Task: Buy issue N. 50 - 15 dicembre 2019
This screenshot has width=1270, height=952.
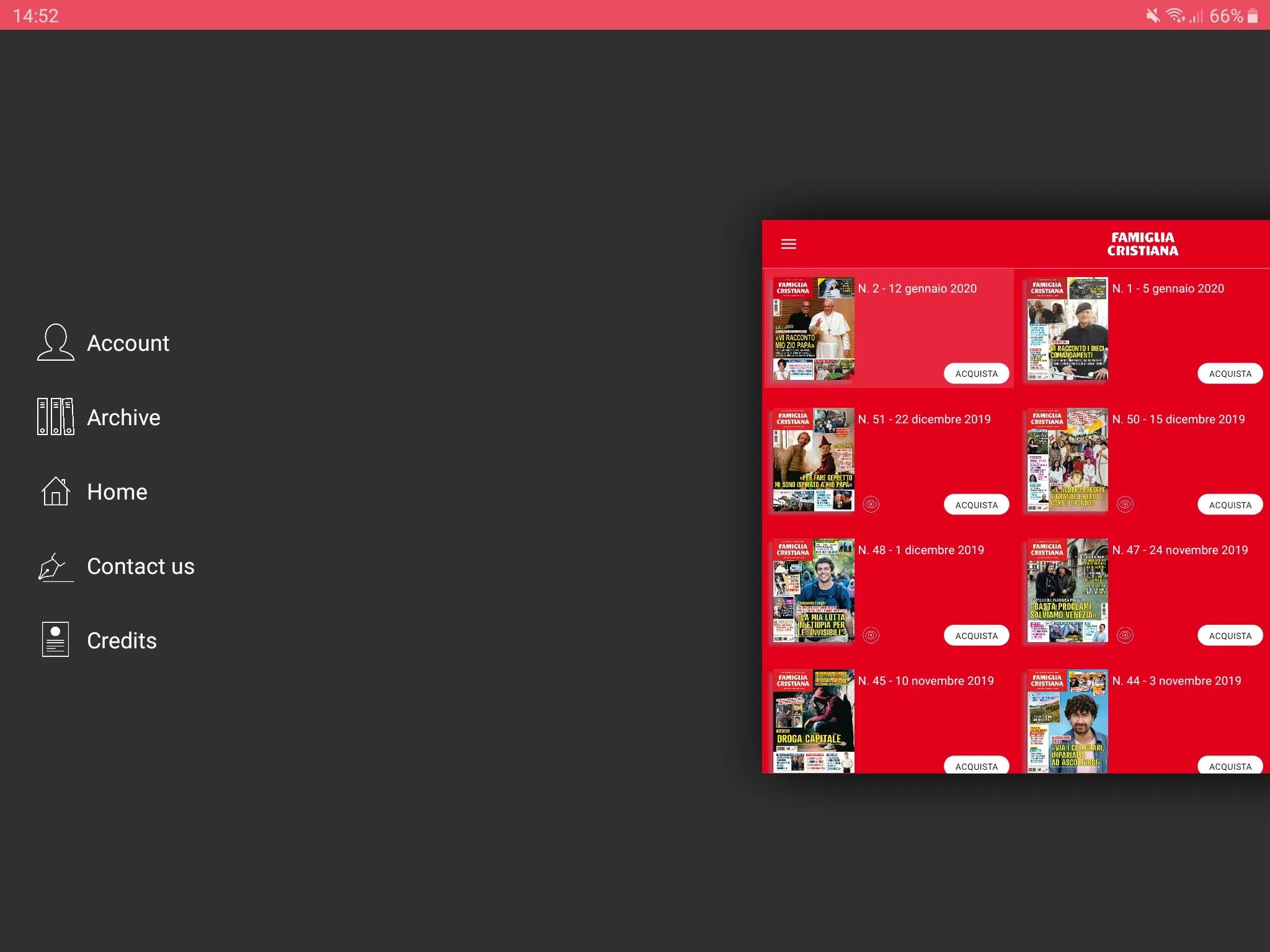Action: [1230, 505]
